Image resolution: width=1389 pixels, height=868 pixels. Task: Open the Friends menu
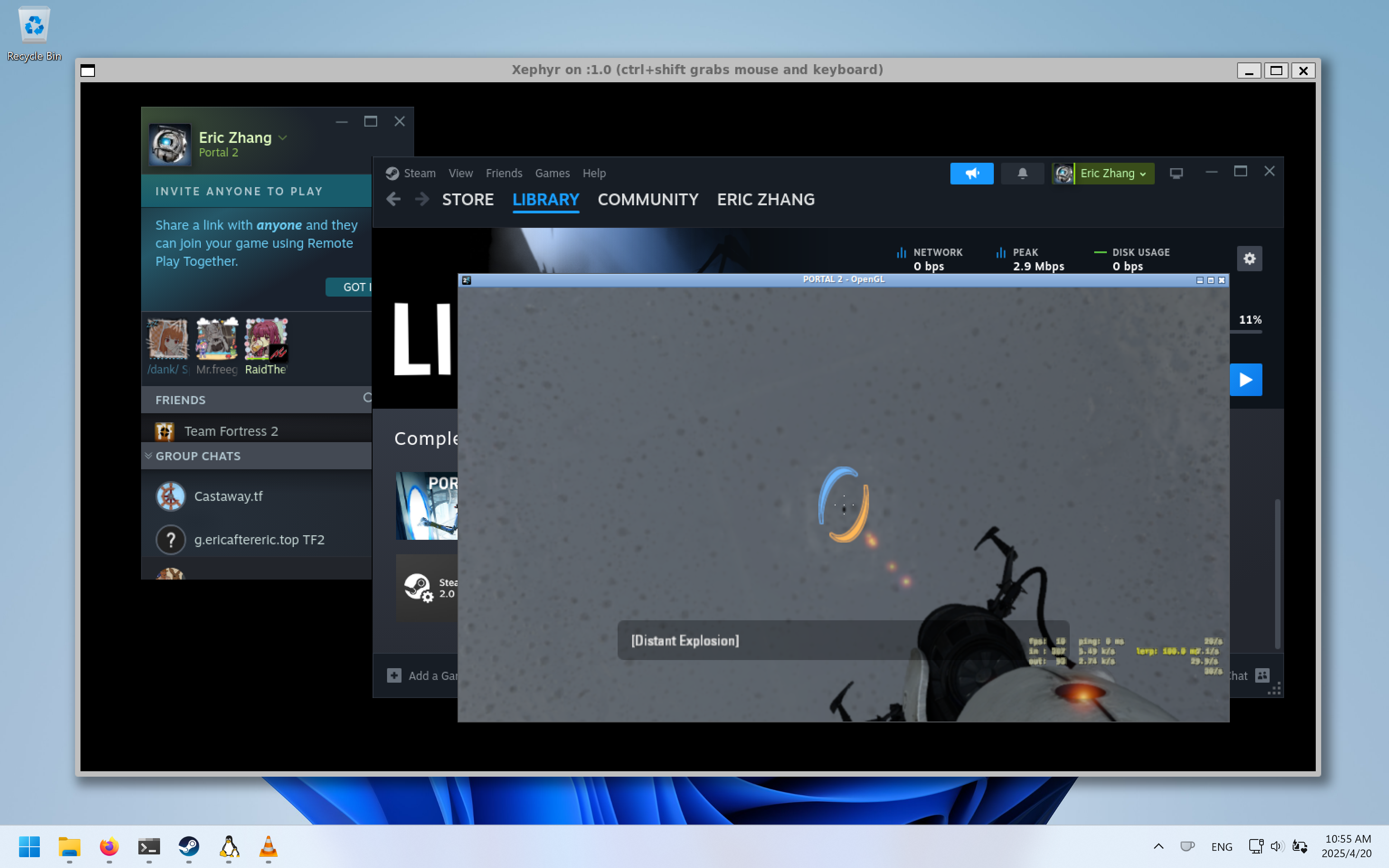pyautogui.click(x=504, y=173)
